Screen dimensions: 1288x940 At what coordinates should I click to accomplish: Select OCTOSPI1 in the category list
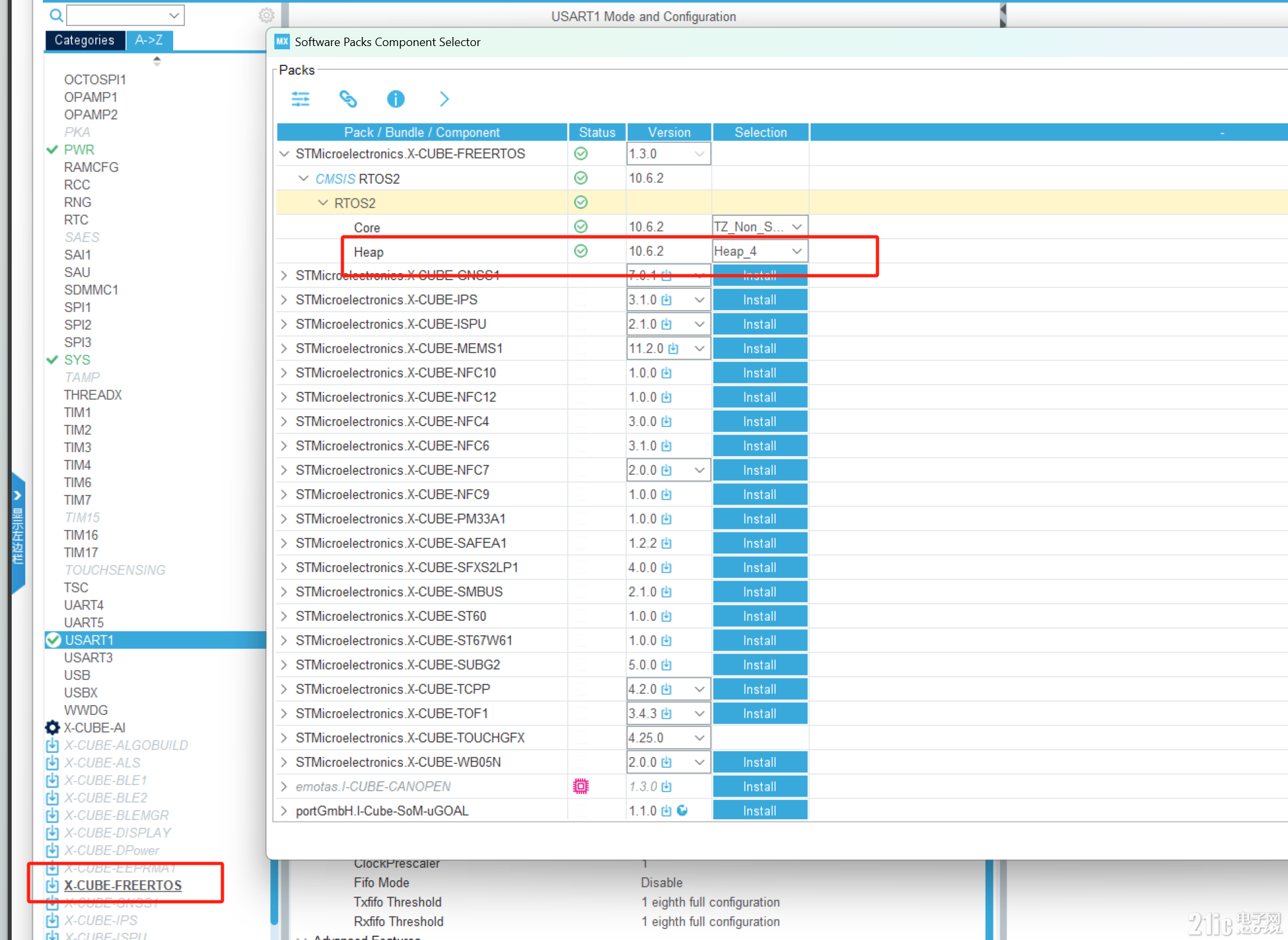pos(95,80)
